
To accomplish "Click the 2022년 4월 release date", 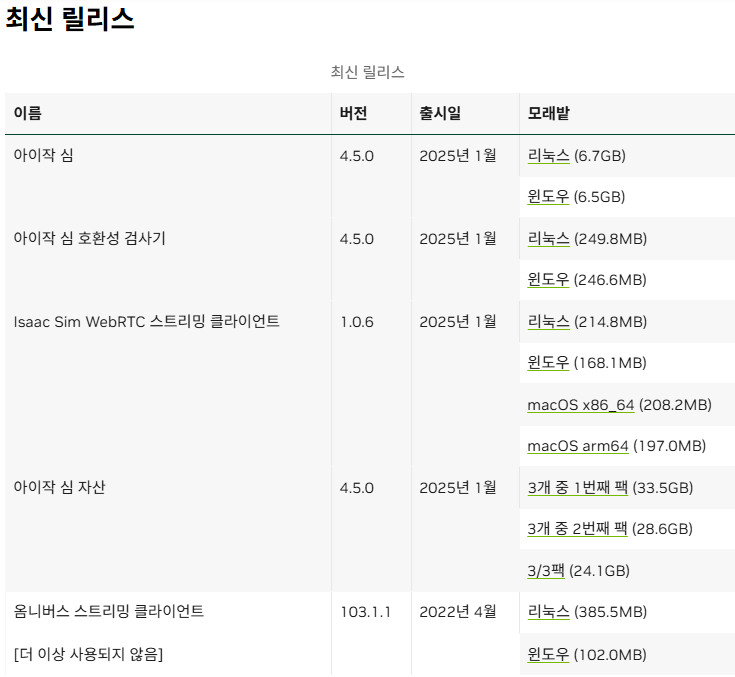I will coord(458,611).
